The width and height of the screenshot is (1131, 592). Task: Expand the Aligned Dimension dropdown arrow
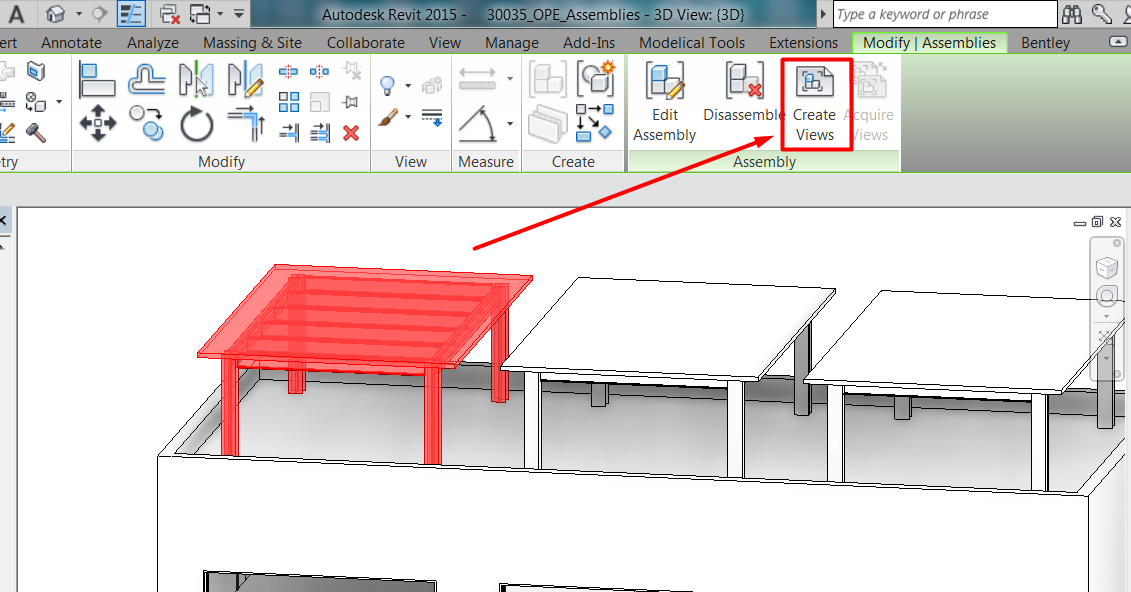pos(510,78)
